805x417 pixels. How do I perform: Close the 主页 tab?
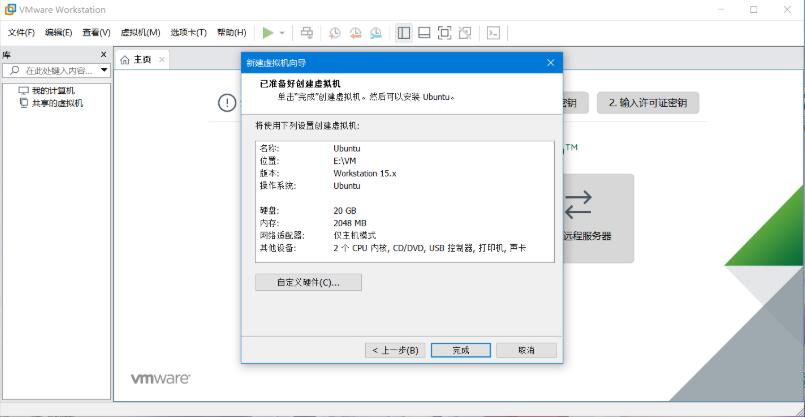pos(162,60)
